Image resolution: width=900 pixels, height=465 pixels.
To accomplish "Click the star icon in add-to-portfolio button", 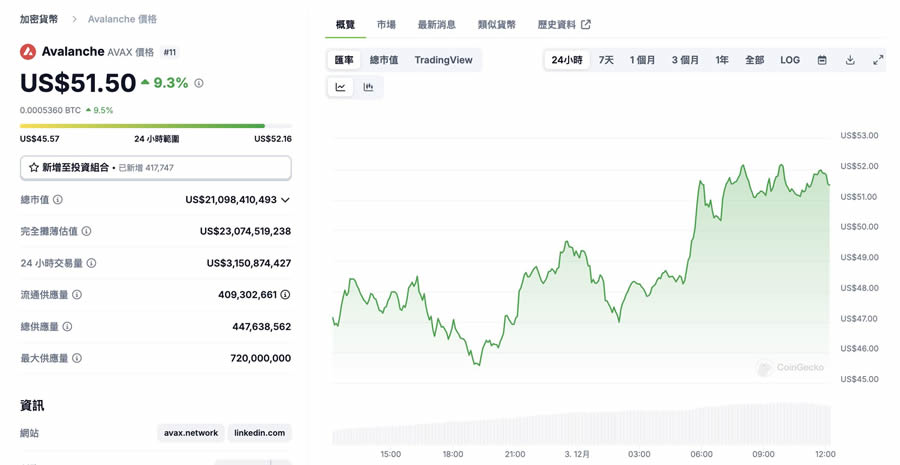I will click(x=34, y=168).
